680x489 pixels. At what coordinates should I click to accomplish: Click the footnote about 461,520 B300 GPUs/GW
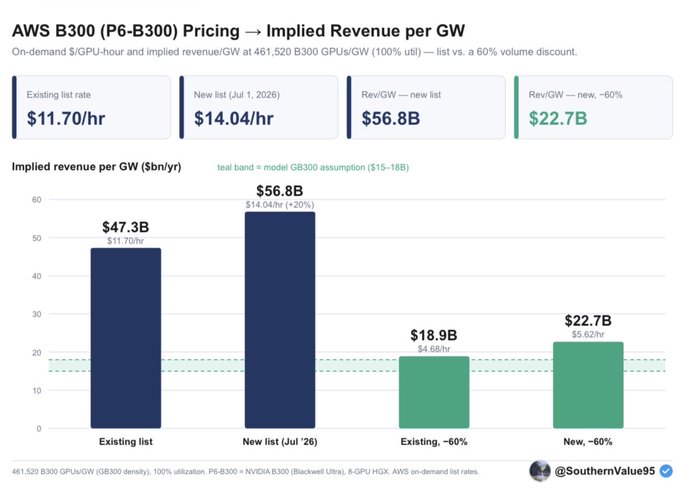pos(245,472)
